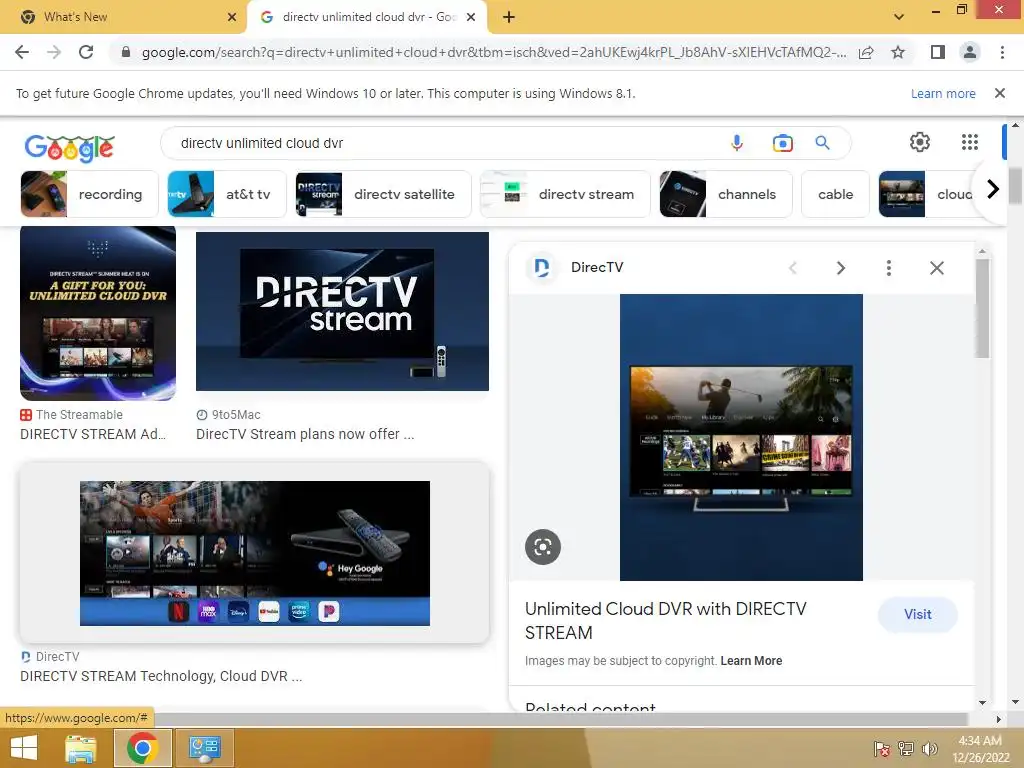
Task: Open the volume speaker tray icon
Action: (929, 749)
